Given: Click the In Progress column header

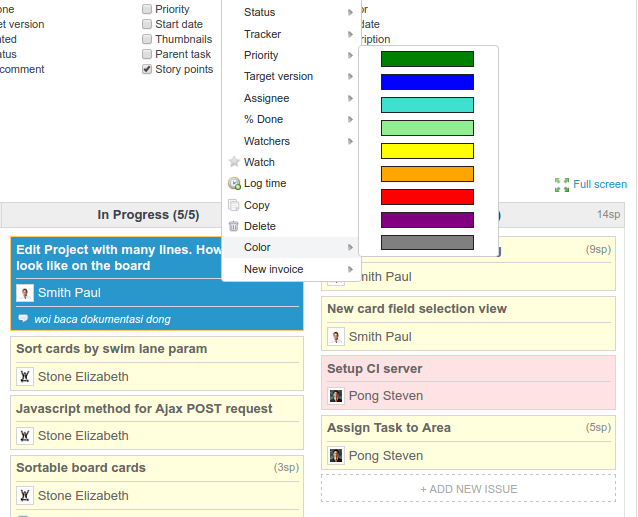Looking at the screenshot, I should pyautogui.click(x=148, y=215).
